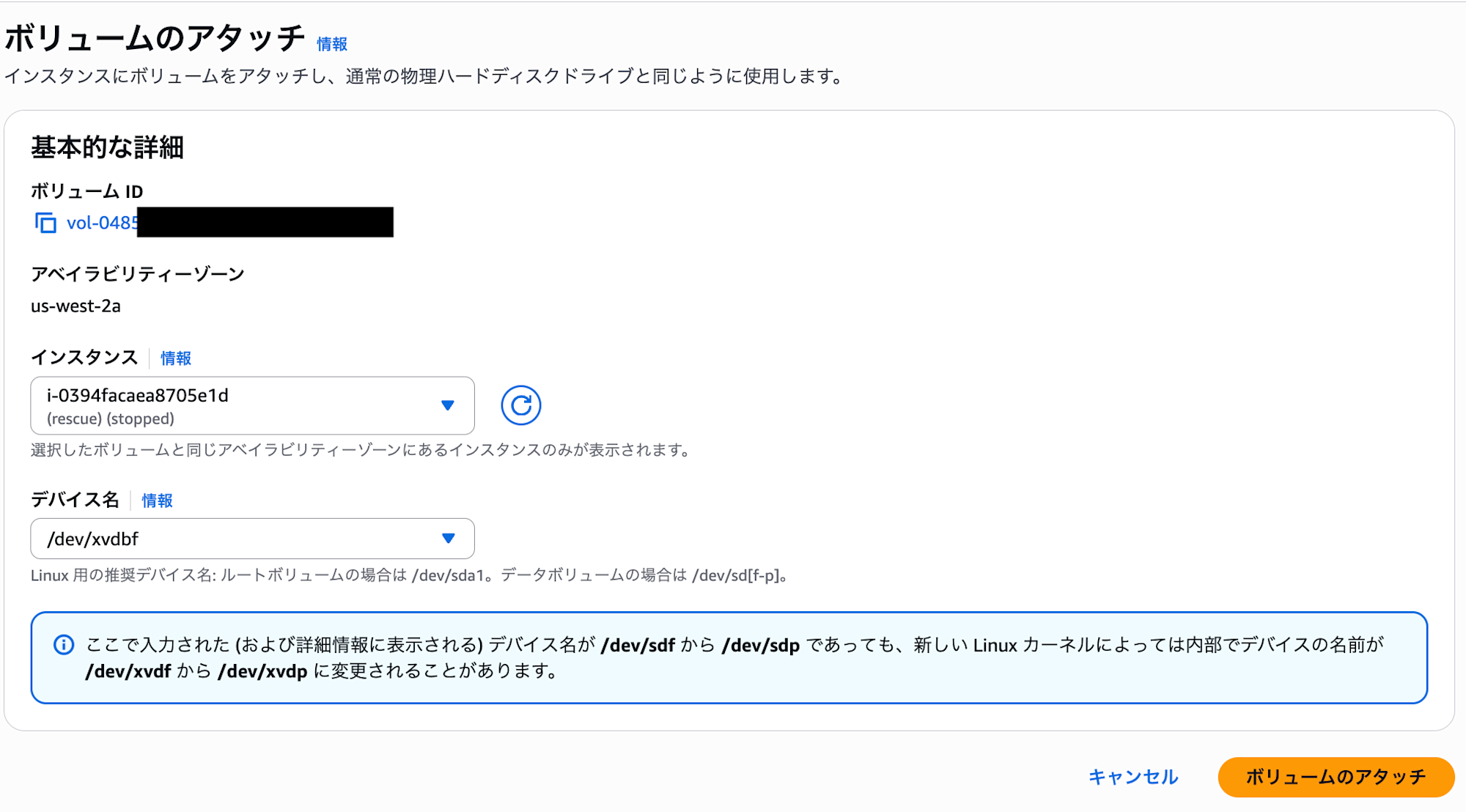Click the アベイラビリティーゾーン label
This screenshot has height=812, width=1466.
coord(138,274)
